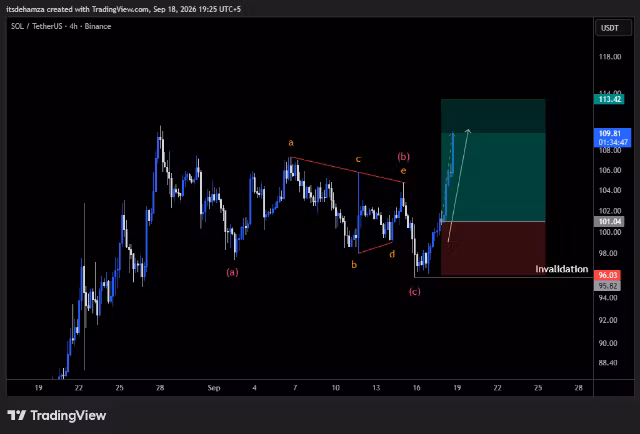
Task: Click the 90.00 price axis label
Action: [610, 343]
